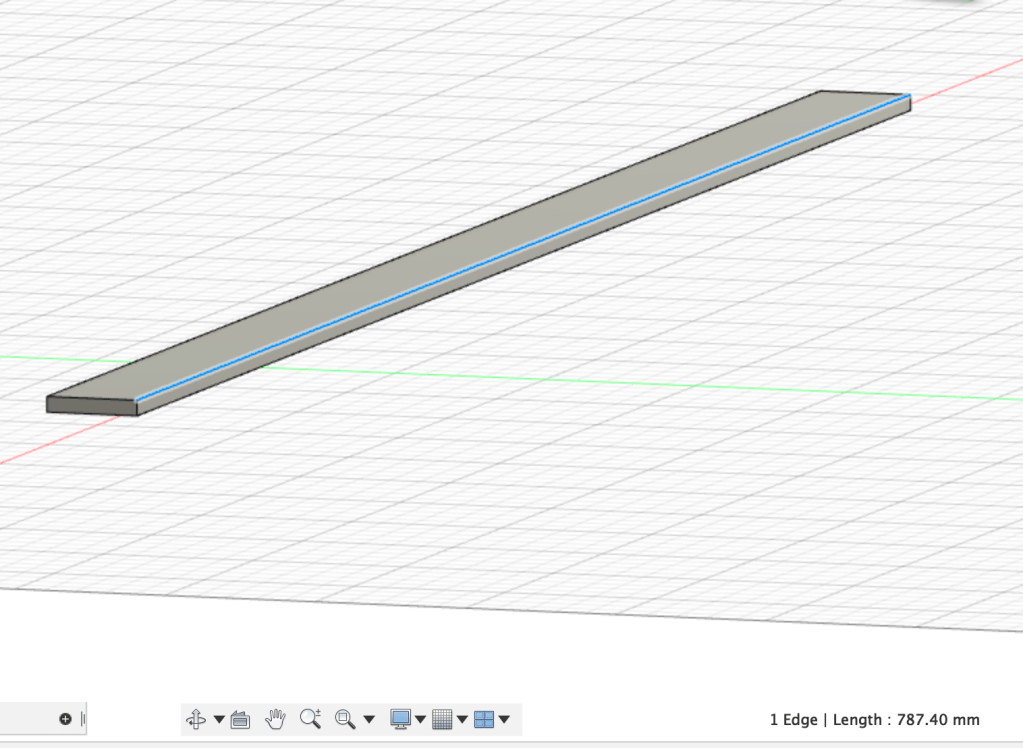
Task: Click the Grid and Snaps icon
Action: pyautogui.click(x=442, y=719)
